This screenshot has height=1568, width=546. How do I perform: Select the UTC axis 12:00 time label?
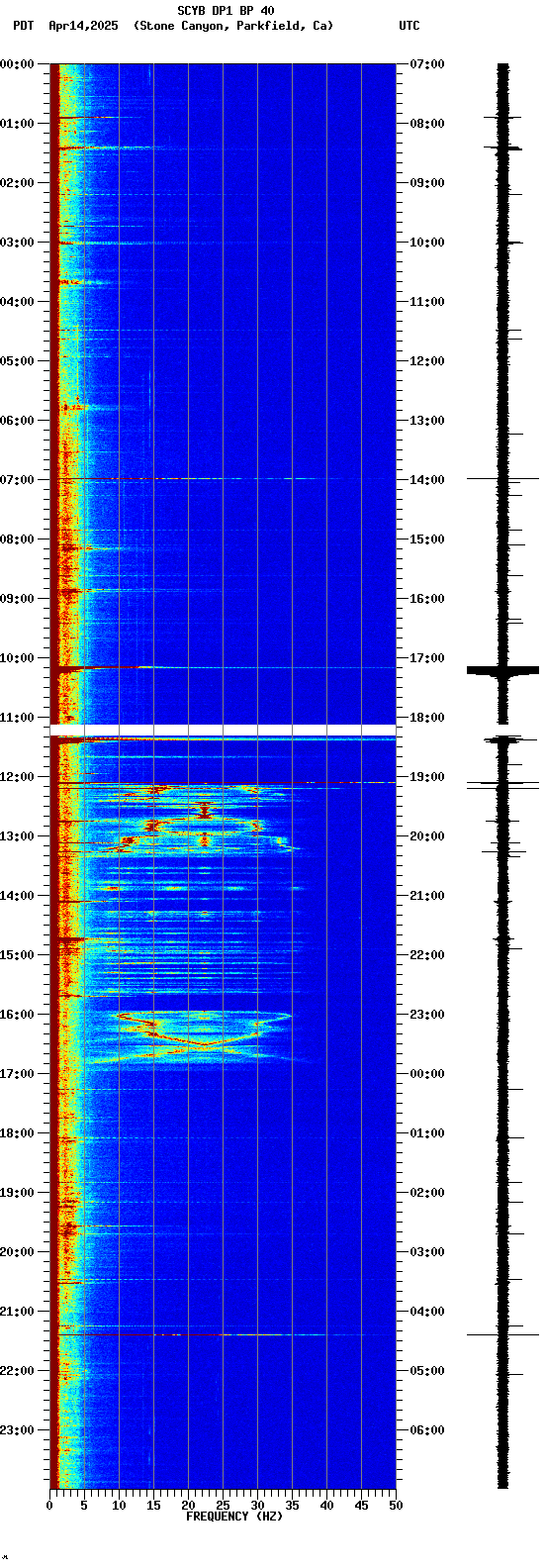[x=426, y=361]
